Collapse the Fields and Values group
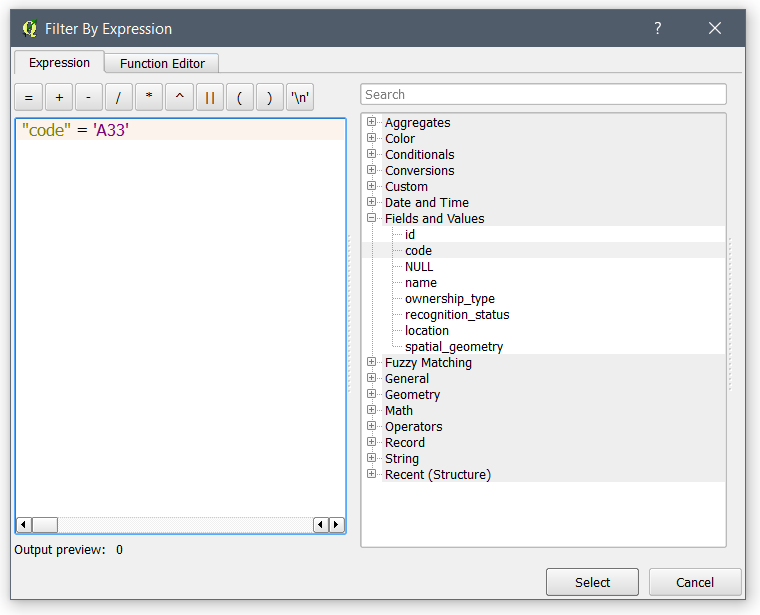The image size is (760, 615). 372,219
